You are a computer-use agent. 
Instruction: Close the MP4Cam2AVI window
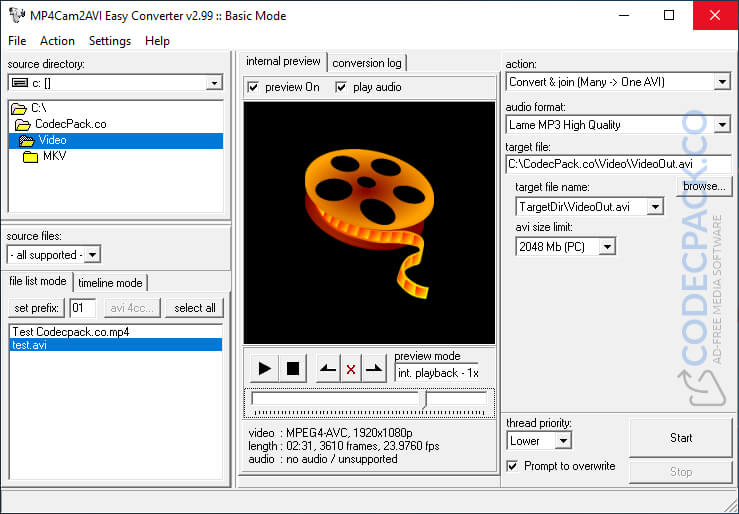[715, 15]
